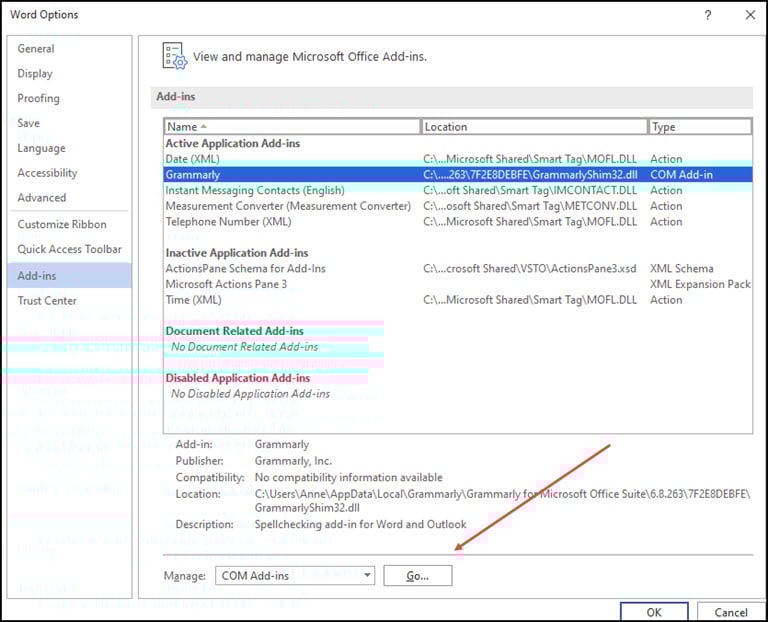Click the COM Add-in type cell
768x622 pixels.
[x=681, y=175]
